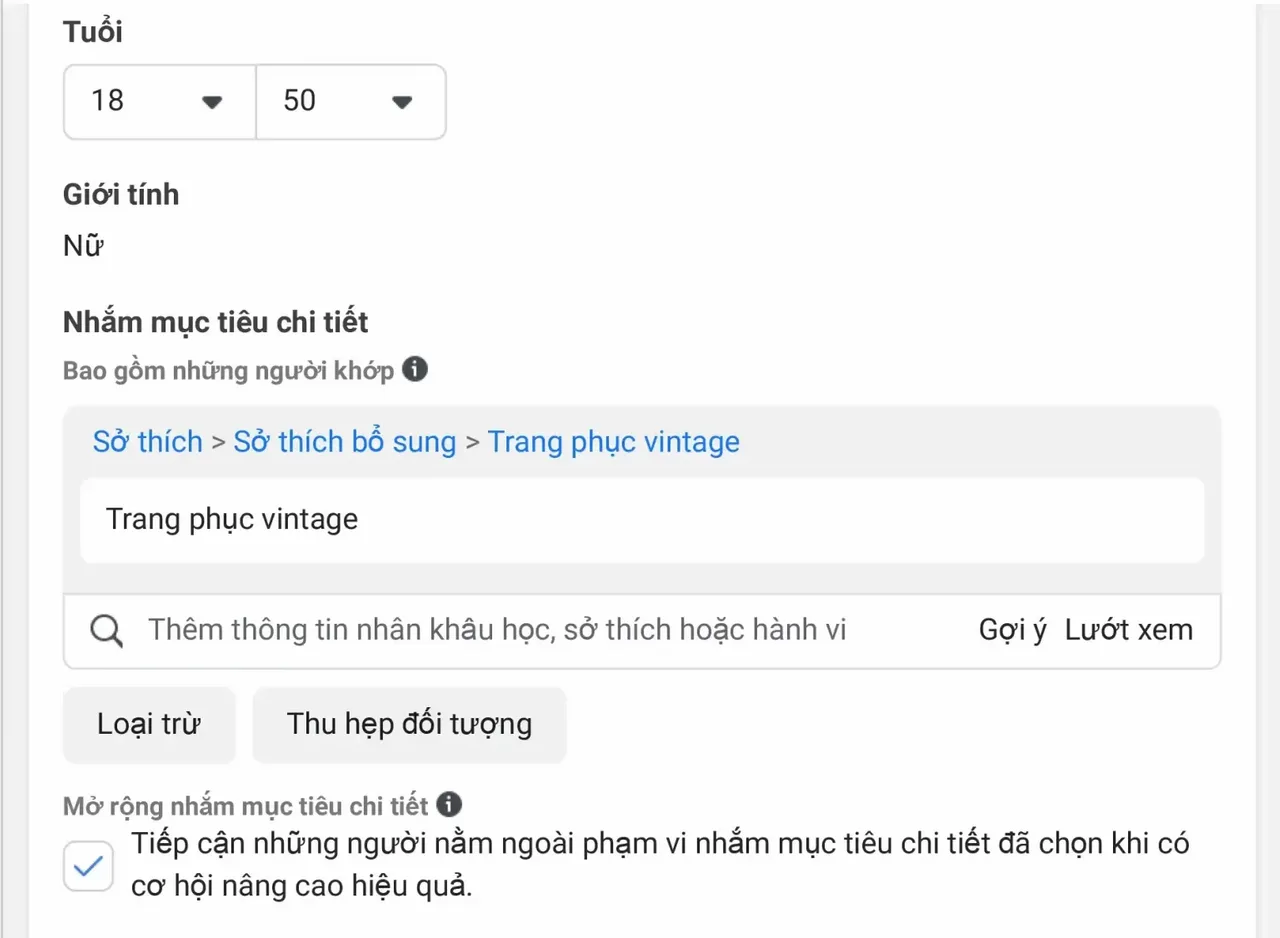The height and width of the screenshot is (938, 1280).
Task: Open the maximum age 50 dropdown
Action: coord(351,102)
